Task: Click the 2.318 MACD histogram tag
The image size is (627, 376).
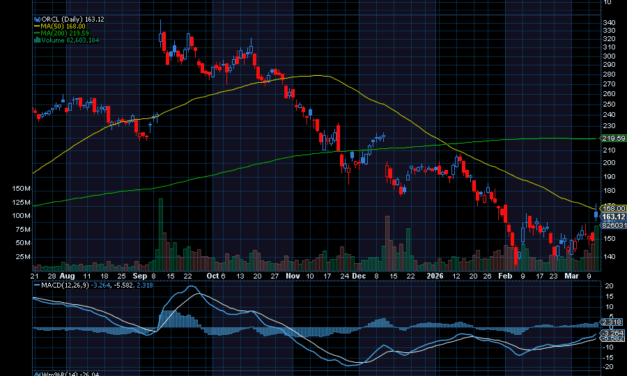Action: tap(612, 322)
